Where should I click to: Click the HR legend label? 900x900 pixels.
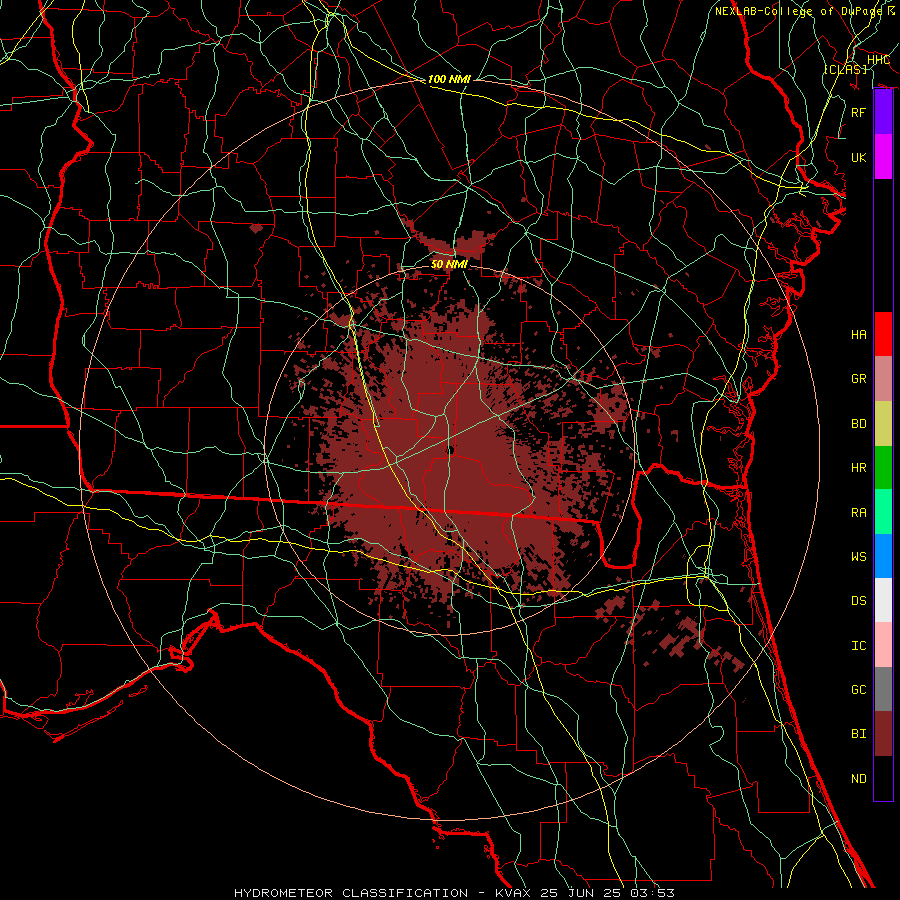pyautogui.click(x=858, y=468)
